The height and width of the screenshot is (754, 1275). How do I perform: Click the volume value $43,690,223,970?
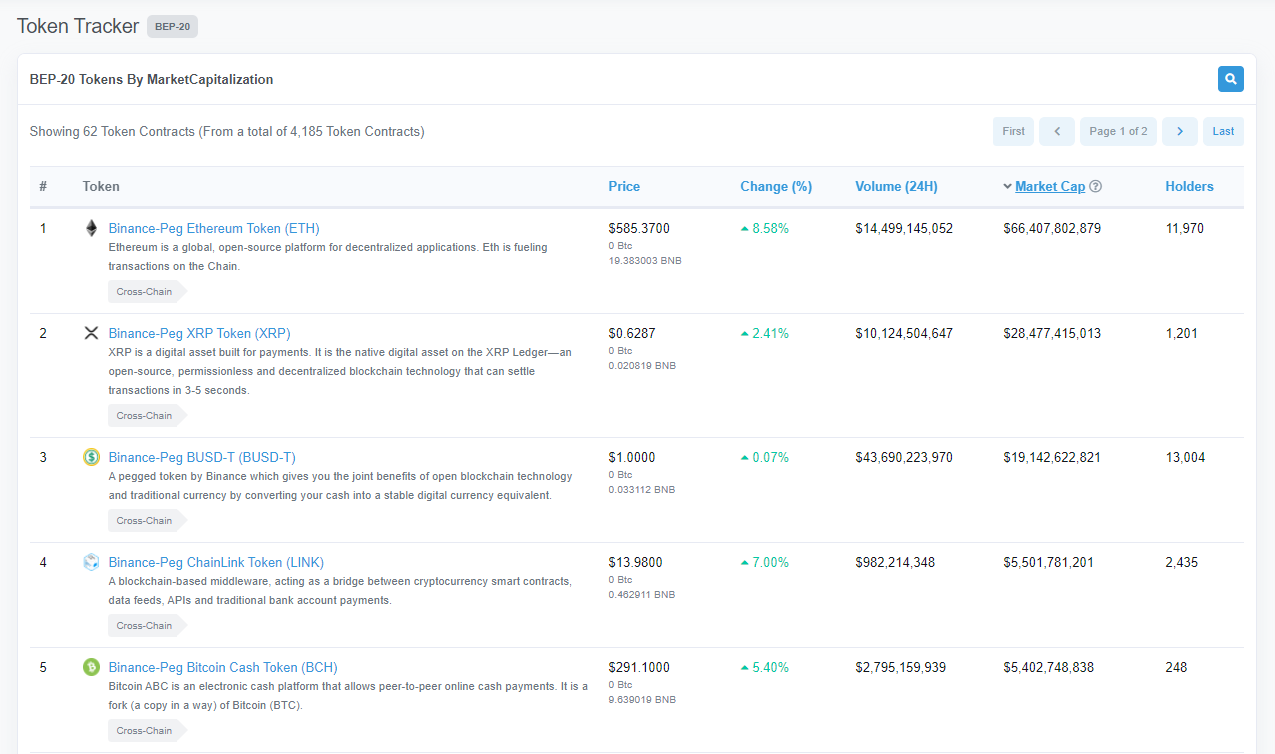904,457
